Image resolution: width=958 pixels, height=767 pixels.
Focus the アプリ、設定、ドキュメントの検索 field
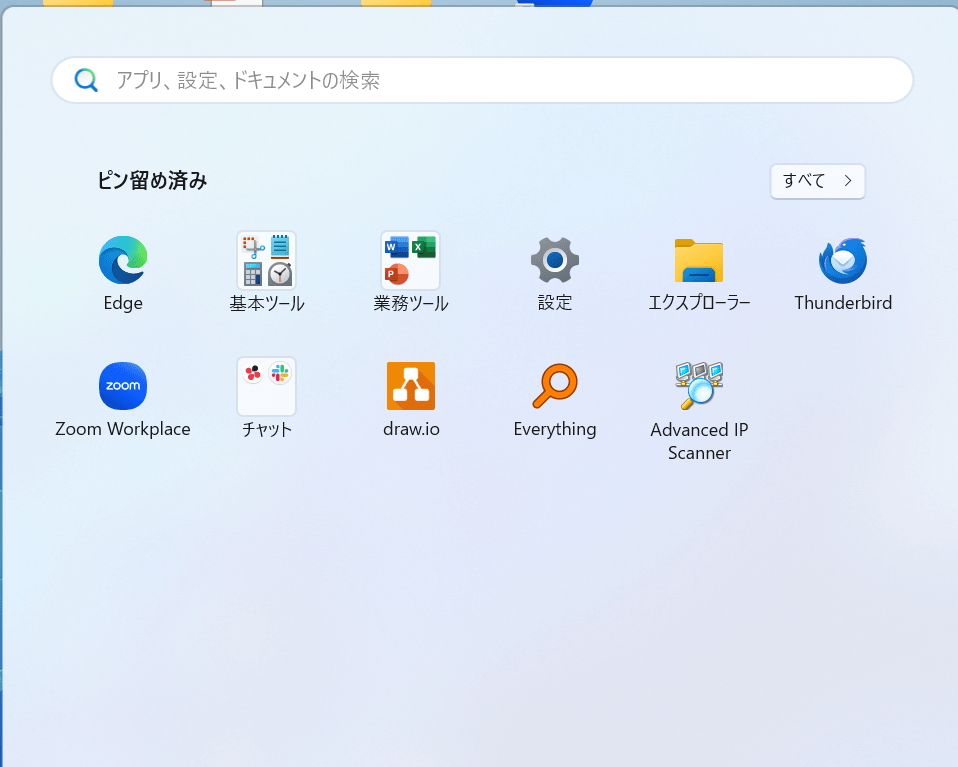point(482,80)
